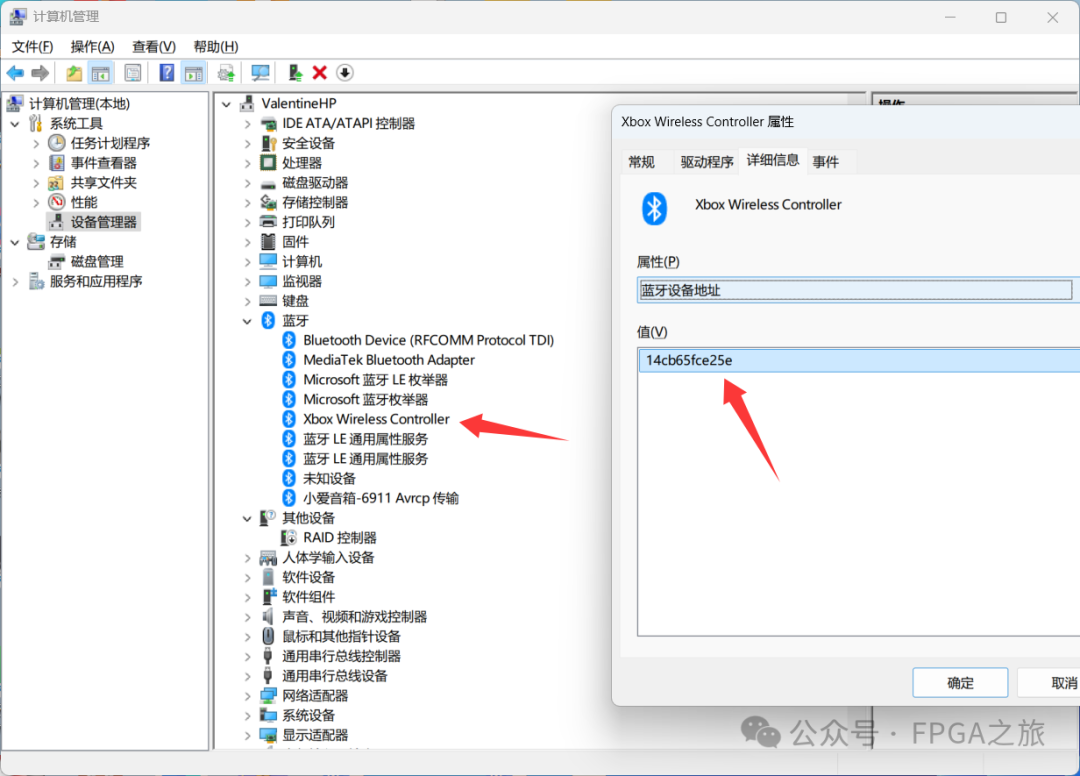Open the 查看(V) menu
Screen dimensions: 1080x776
pos(154,46)
